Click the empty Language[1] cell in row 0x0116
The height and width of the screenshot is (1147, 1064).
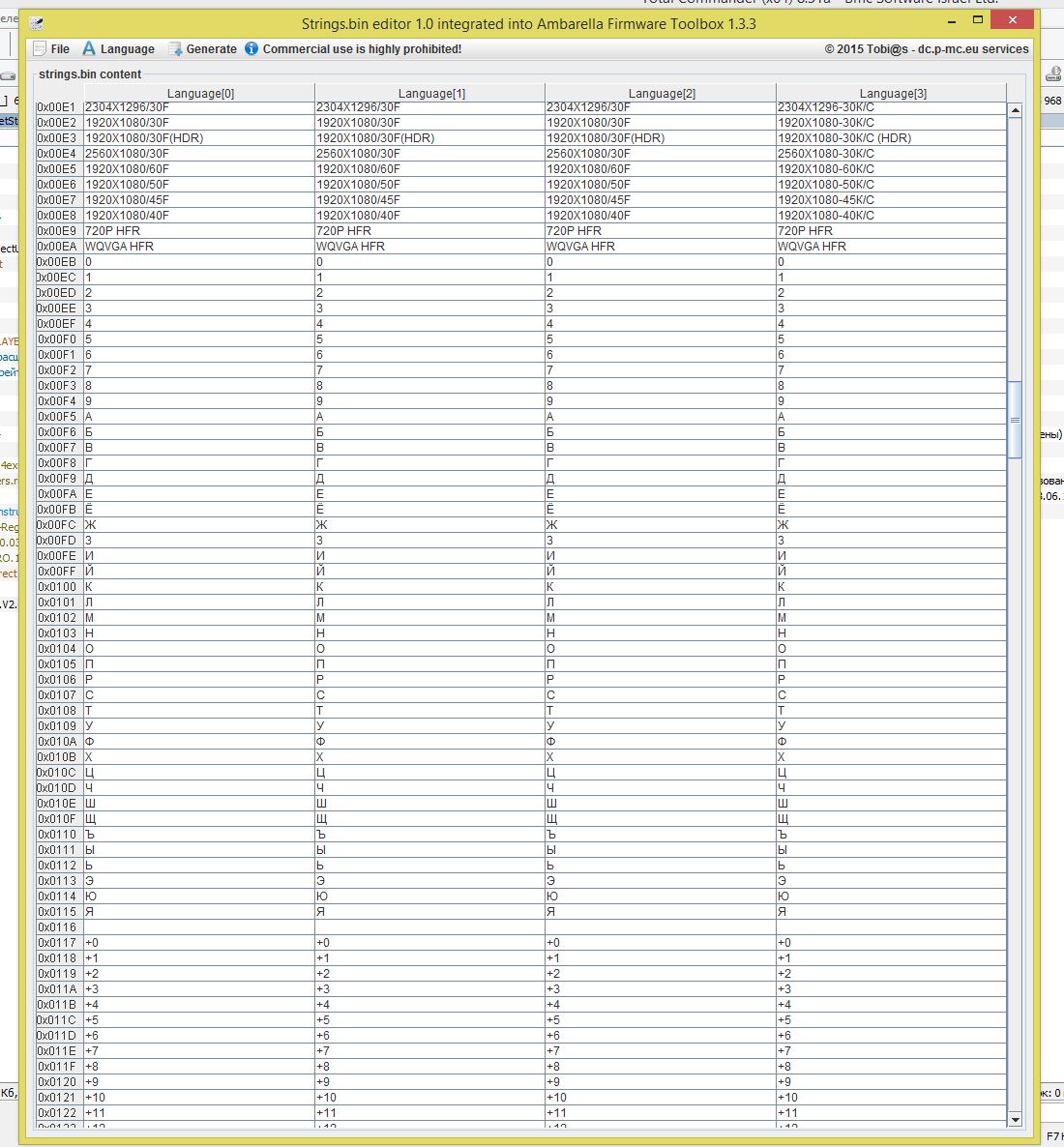click(429, 927)
